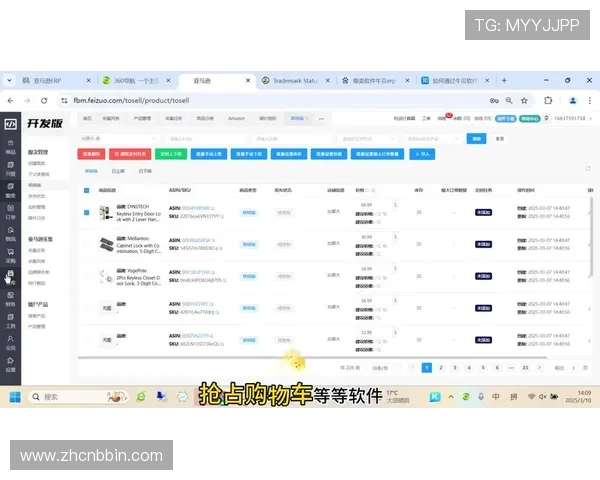This screenshot has height=480, width=600.
Task: Click the code logo above the sidebar
Action: coord(10,124)
